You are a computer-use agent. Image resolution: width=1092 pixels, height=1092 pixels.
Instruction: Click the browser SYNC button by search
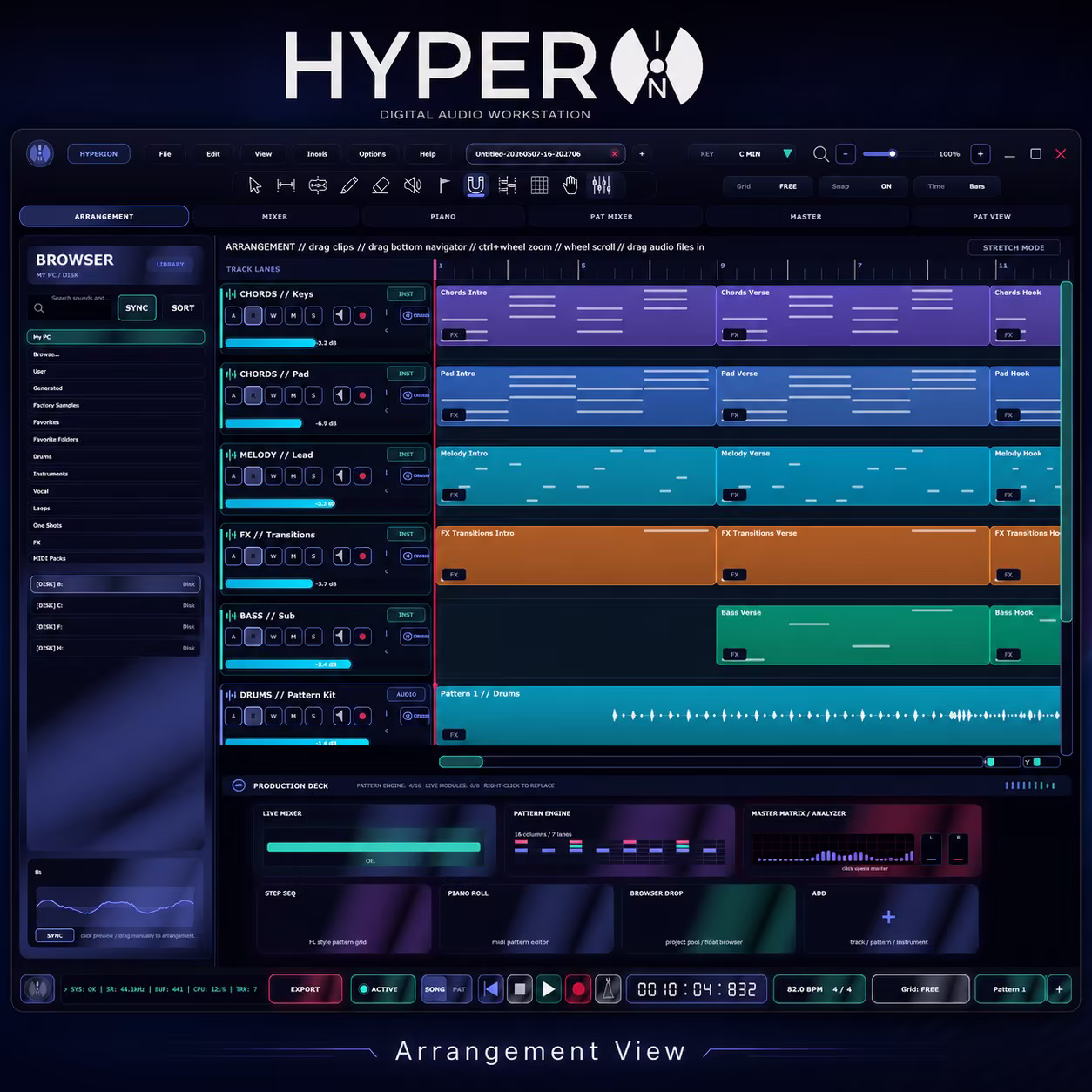tap(137, 307)
